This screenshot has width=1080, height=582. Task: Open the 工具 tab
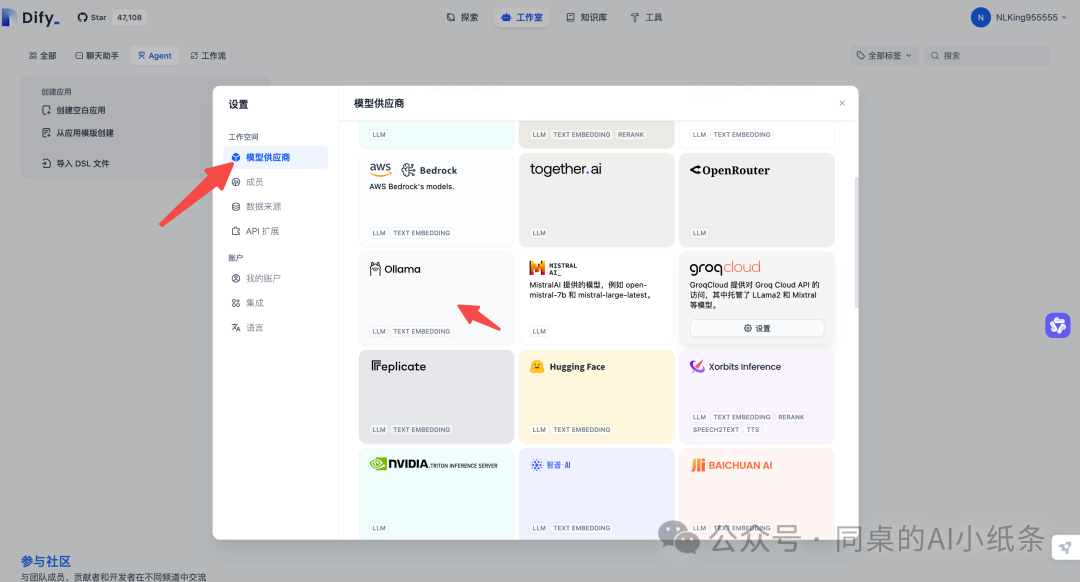[x=646, y=17]
